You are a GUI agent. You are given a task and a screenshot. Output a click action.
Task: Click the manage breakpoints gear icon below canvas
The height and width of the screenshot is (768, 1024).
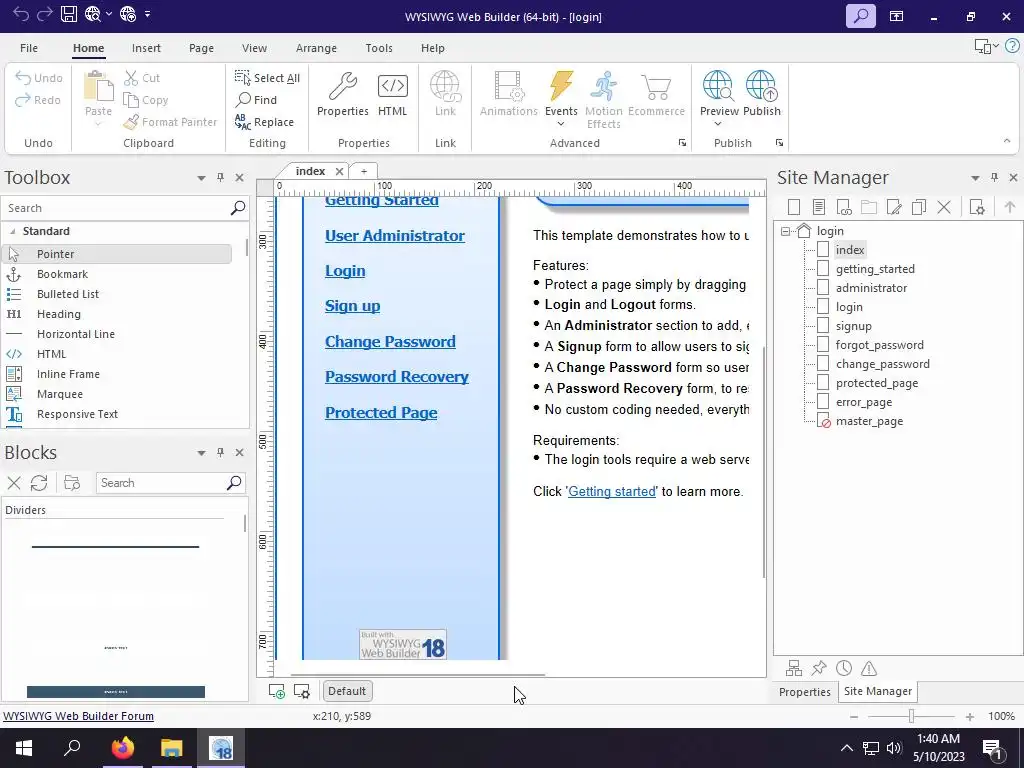pyautogui.click(x=302, y=691)
